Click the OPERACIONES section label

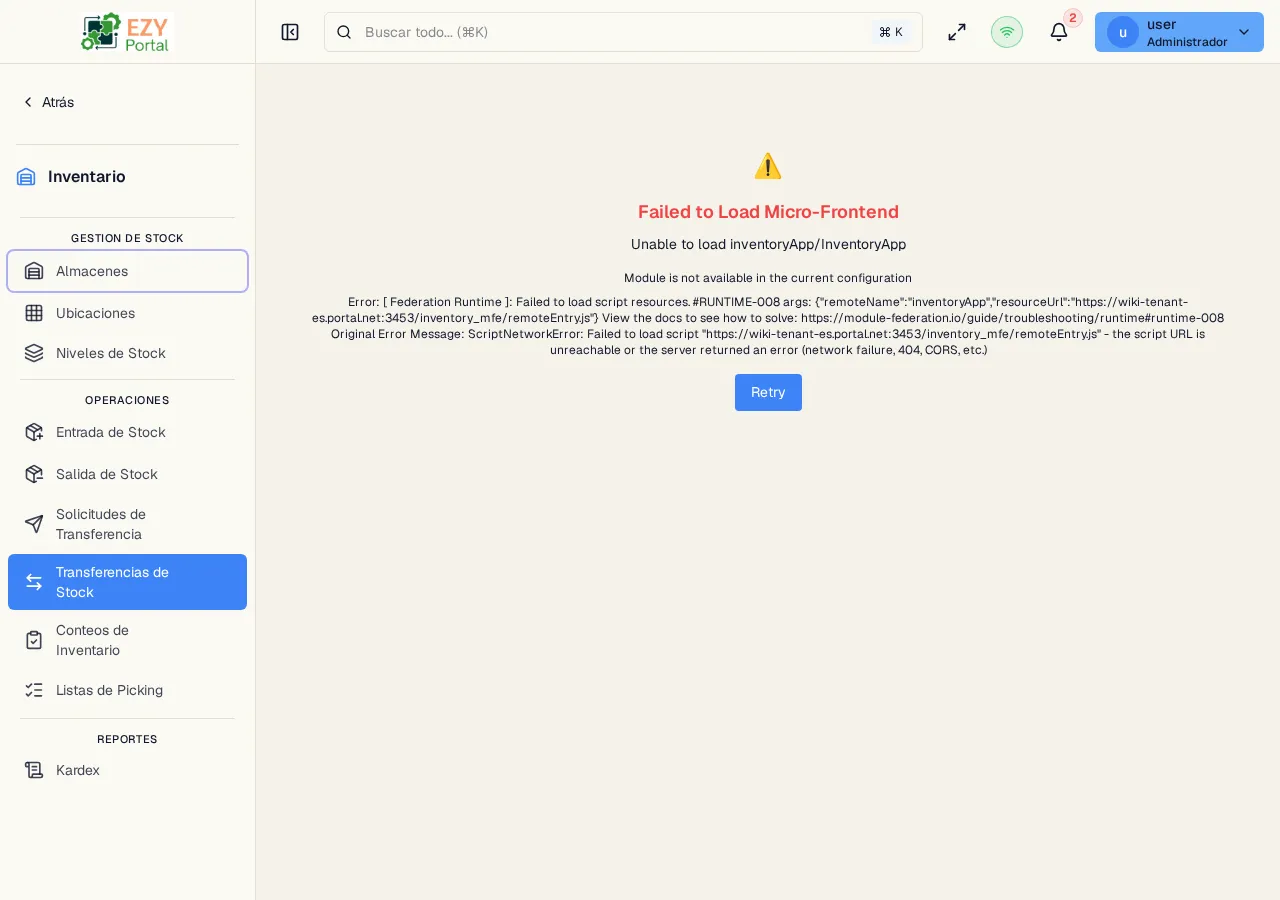pos(127,400)
